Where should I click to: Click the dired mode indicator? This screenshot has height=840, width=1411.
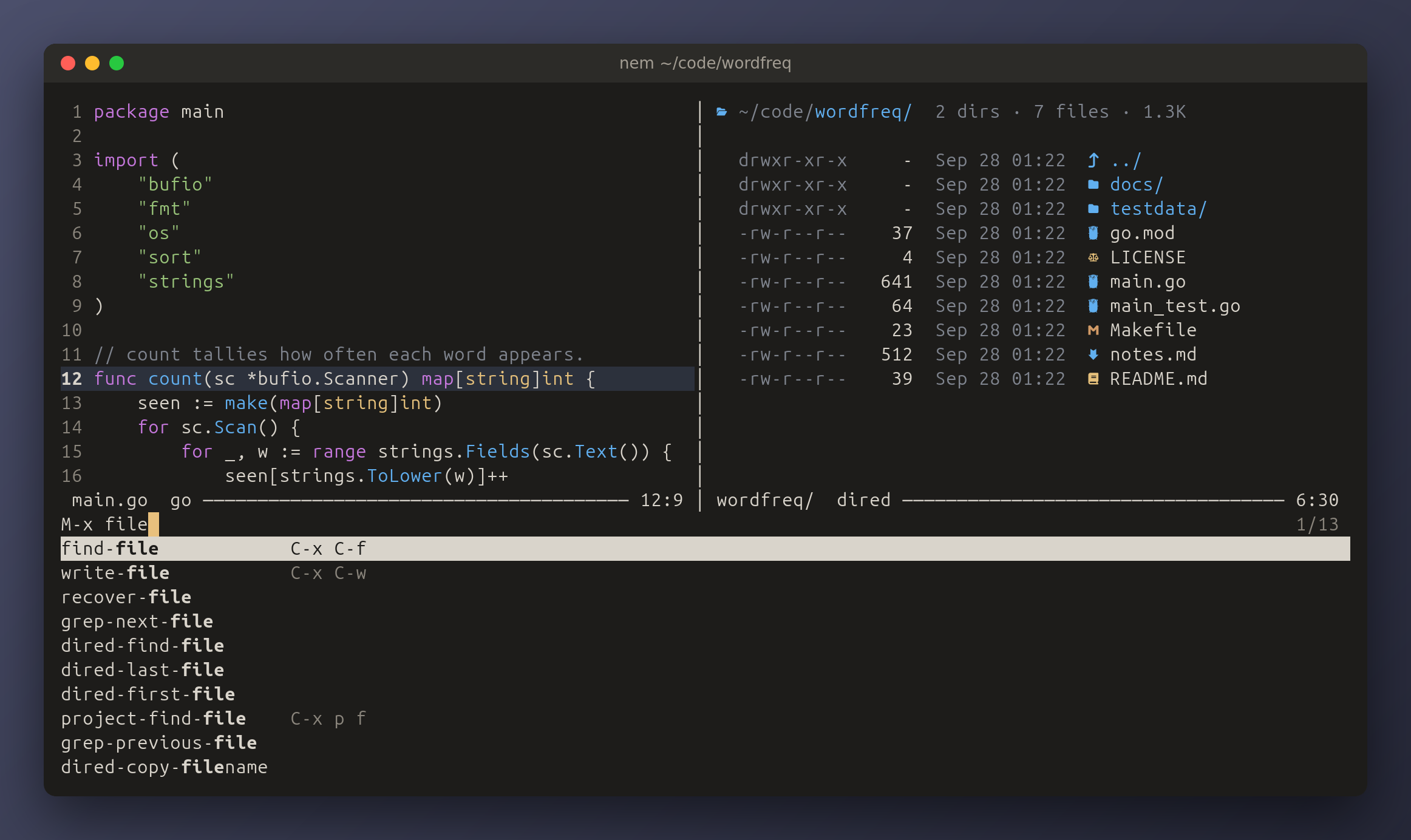click(864, 500)
